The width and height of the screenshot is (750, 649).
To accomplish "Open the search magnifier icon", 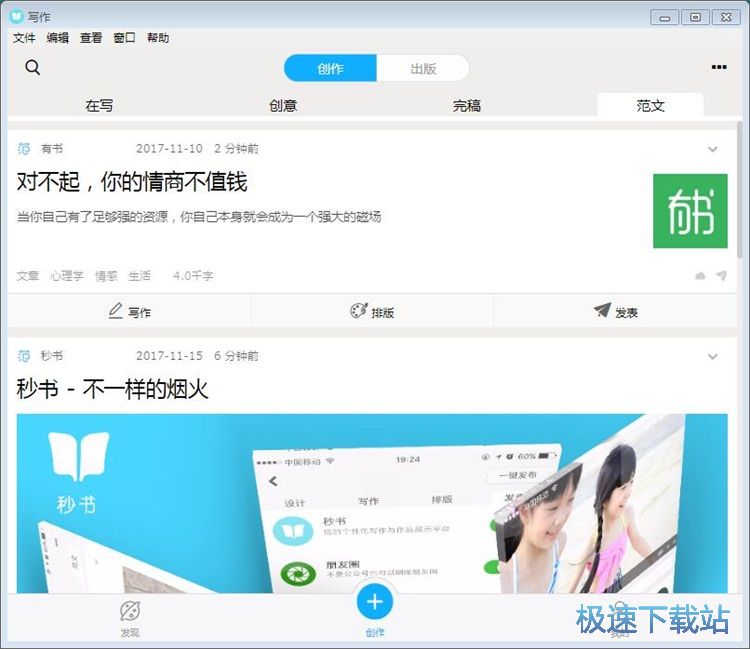I will click(33, 67).
